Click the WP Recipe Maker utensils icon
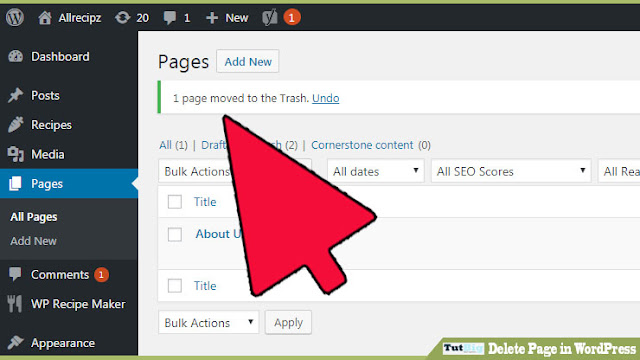640x360 pixels. coord(15,304)
